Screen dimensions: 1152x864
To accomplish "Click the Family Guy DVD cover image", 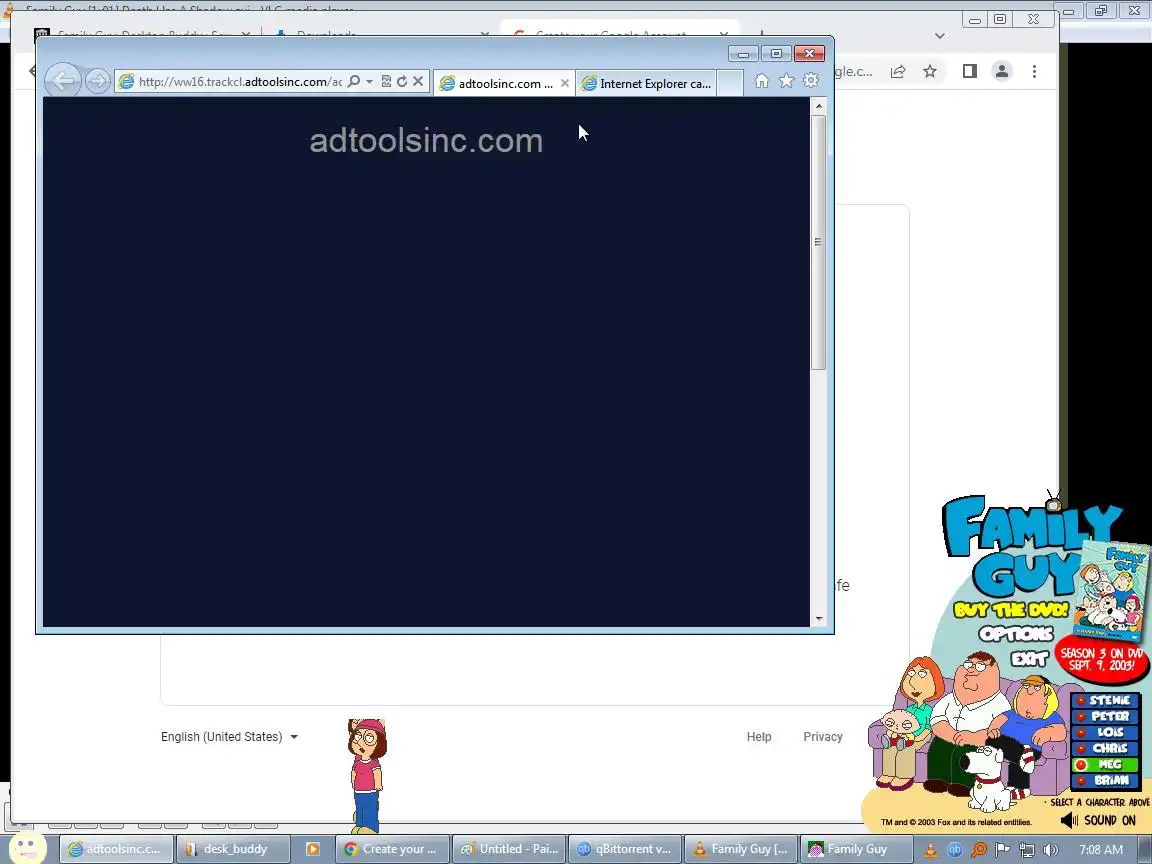I will pyautogui.click(x=1111, y=591).
